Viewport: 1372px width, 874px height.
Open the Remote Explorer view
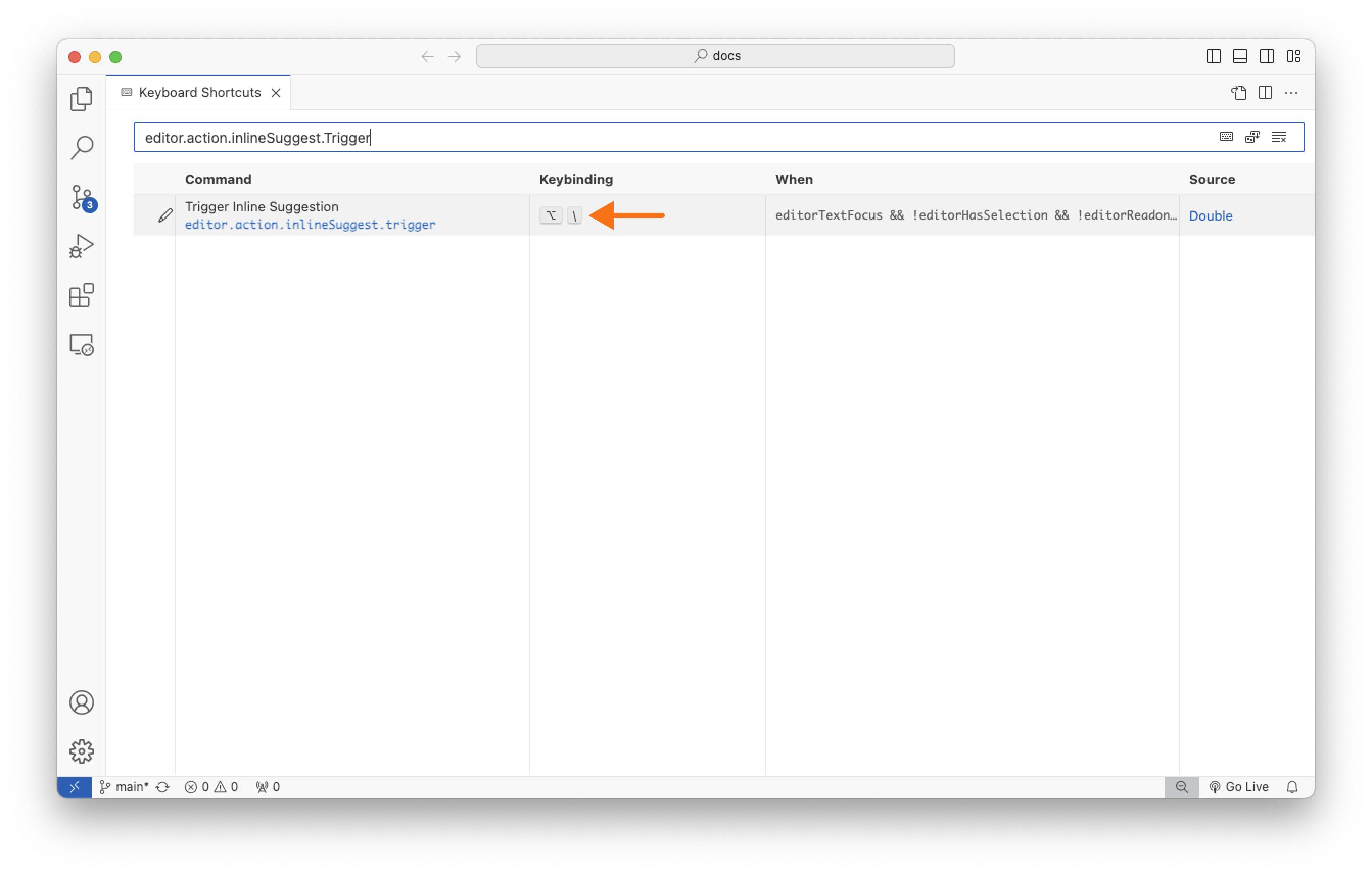82,345
